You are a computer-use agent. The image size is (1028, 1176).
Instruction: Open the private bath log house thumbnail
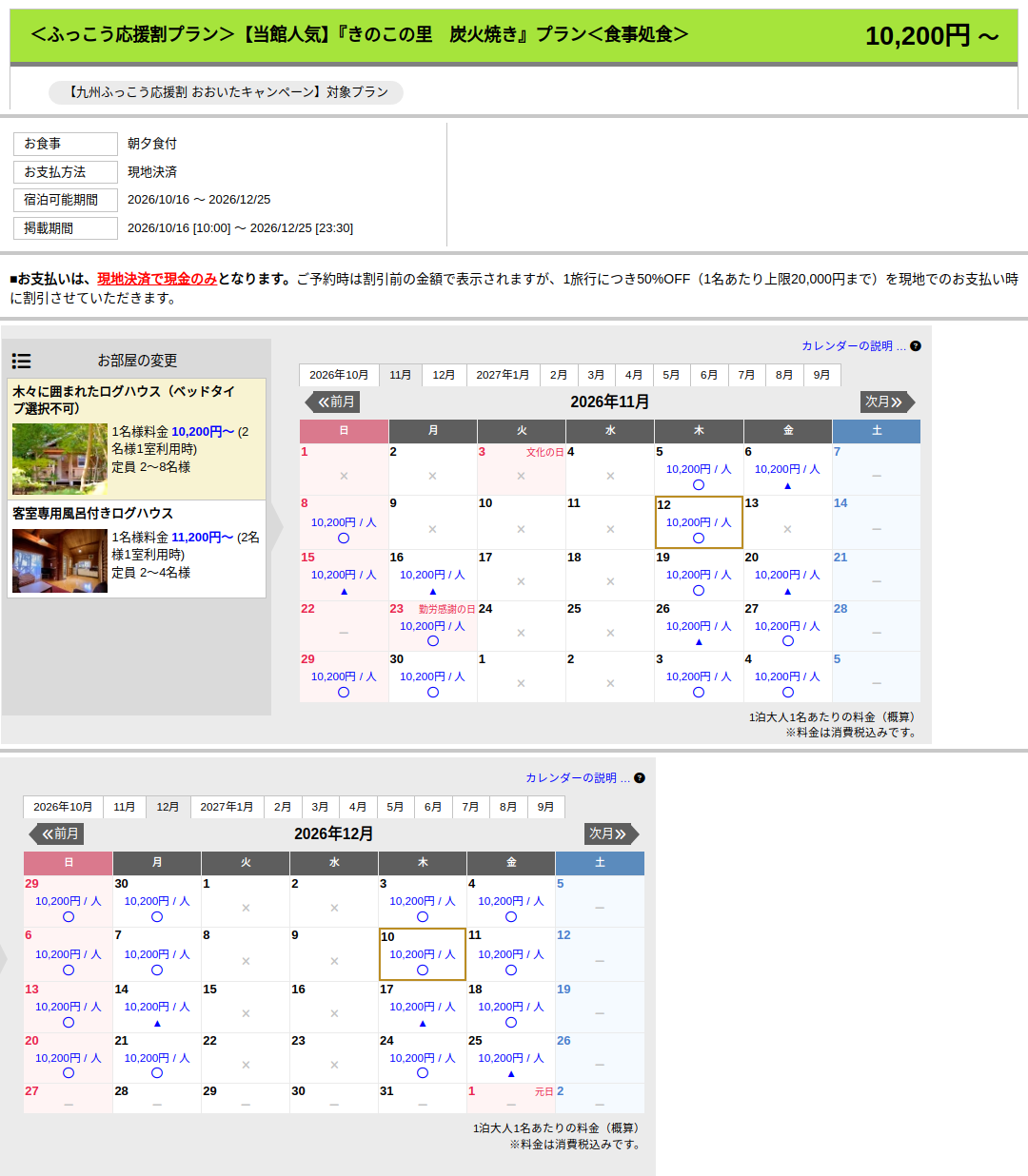[x=60, y=561]
